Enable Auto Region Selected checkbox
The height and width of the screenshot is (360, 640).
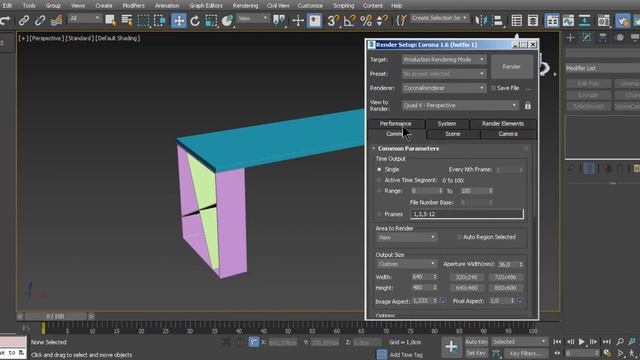[x=460, y=237]
